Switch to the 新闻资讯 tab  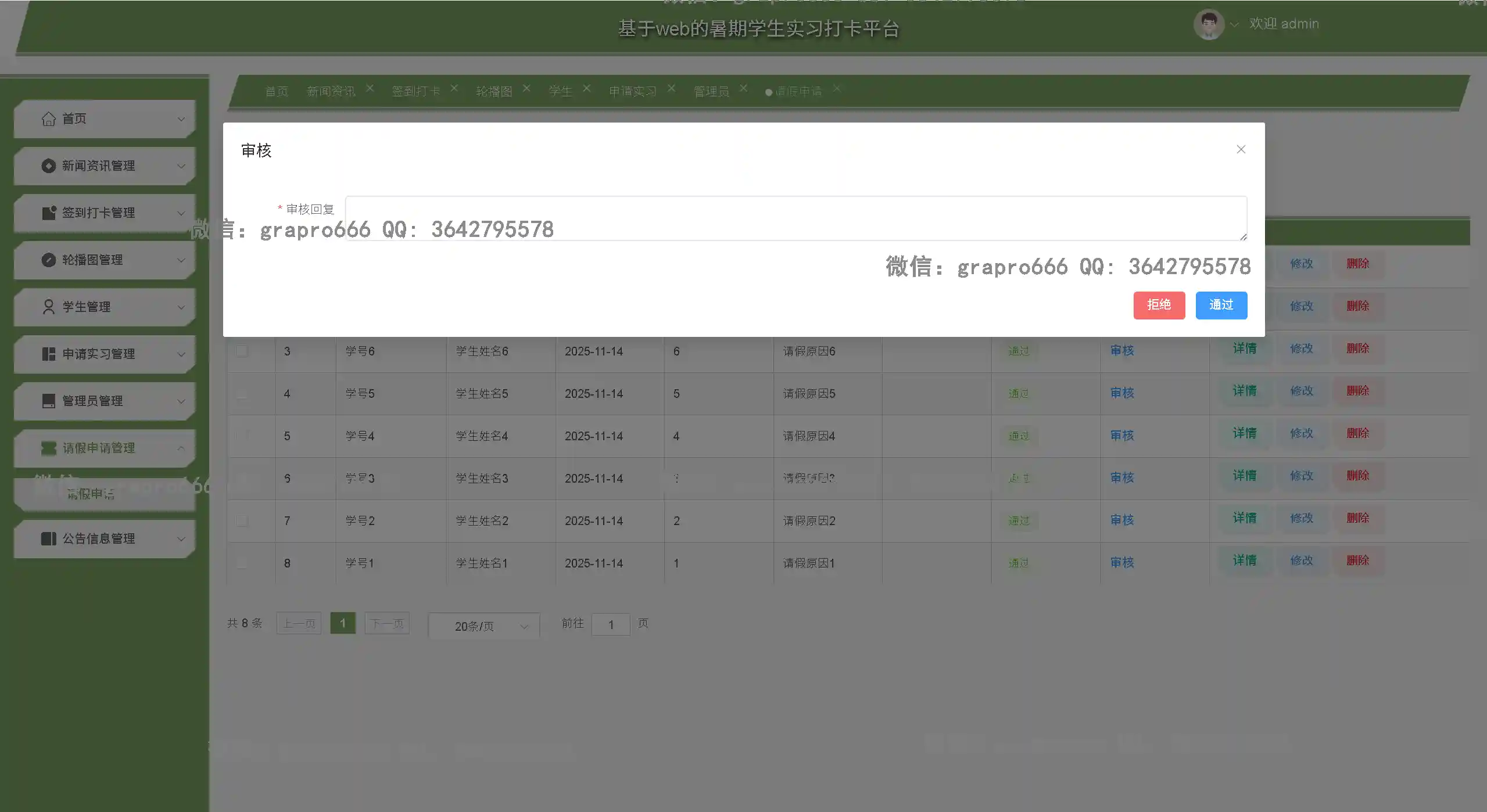coord(331,91)
